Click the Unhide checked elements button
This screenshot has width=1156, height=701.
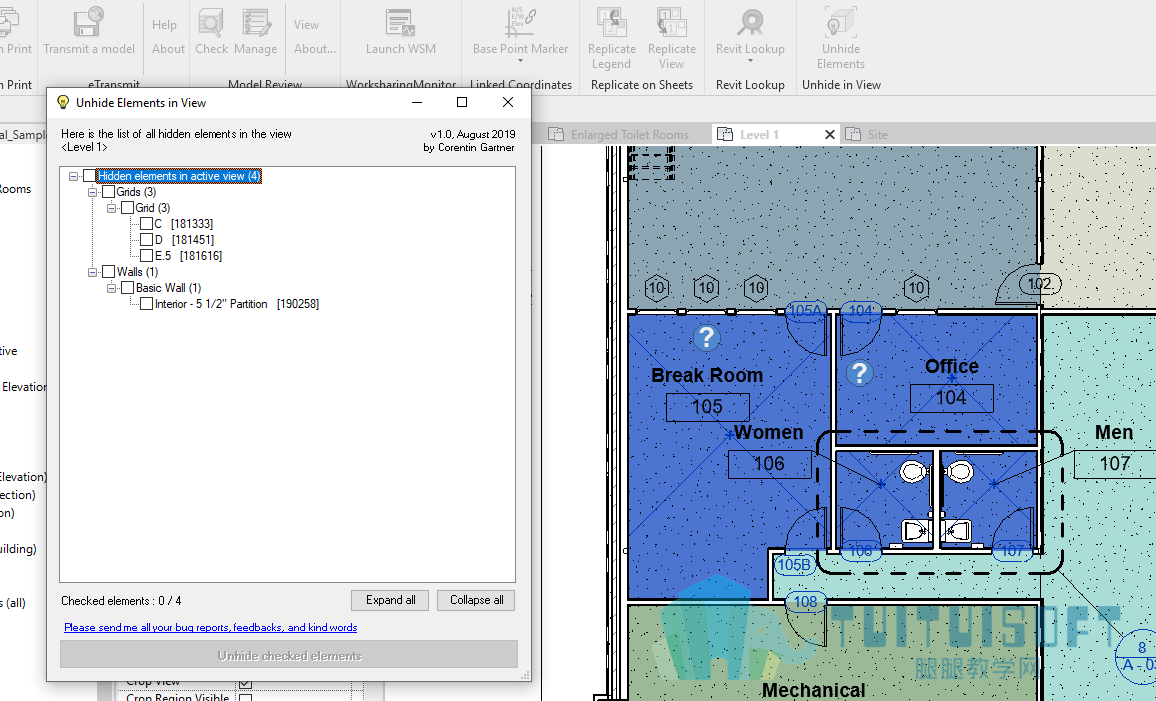click(289, 655)
